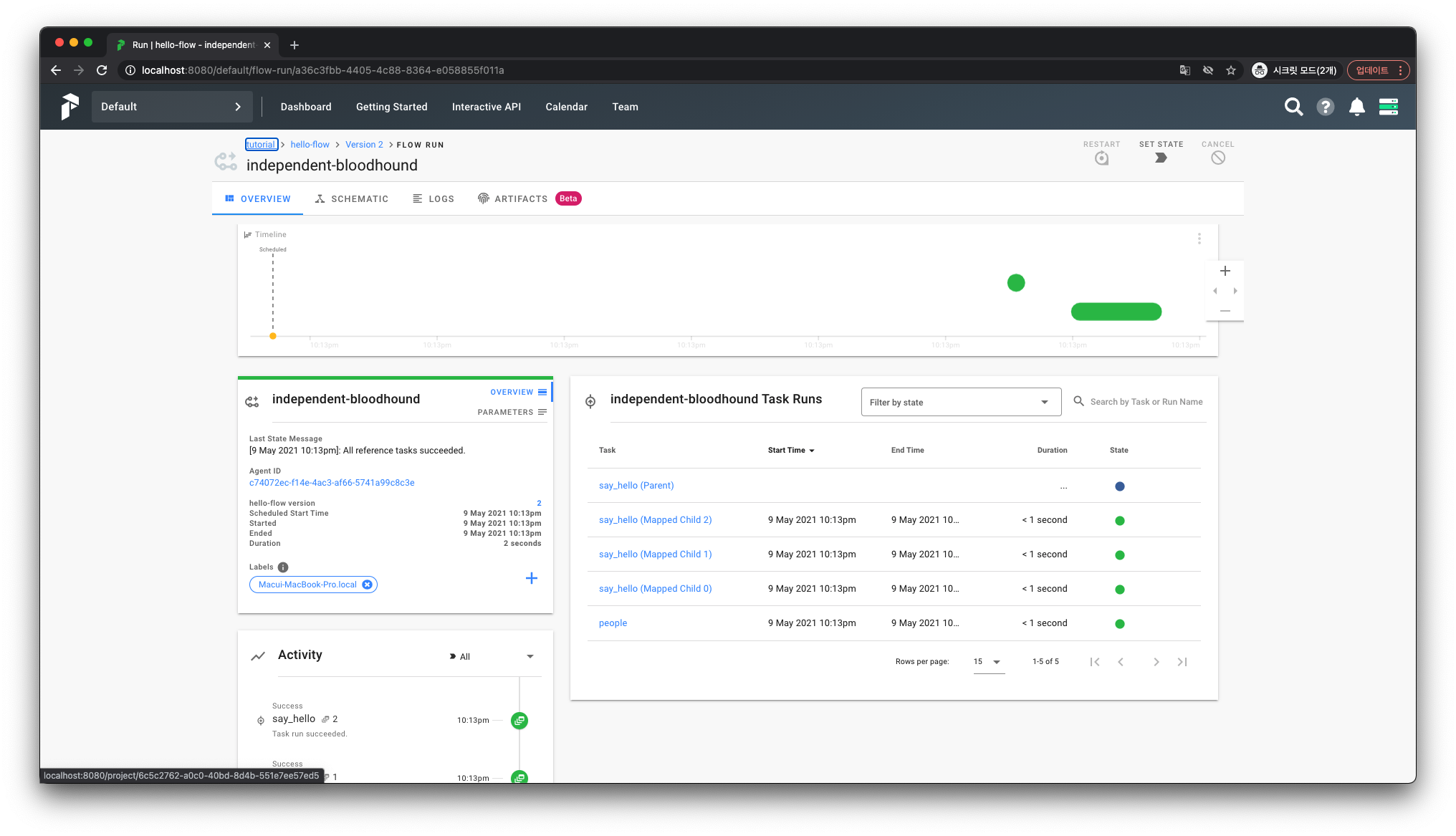Switch to Parameters view in details card
The width and height of the screenshot is (1456, 836).
pyautogui.click(x=512, y=412)
